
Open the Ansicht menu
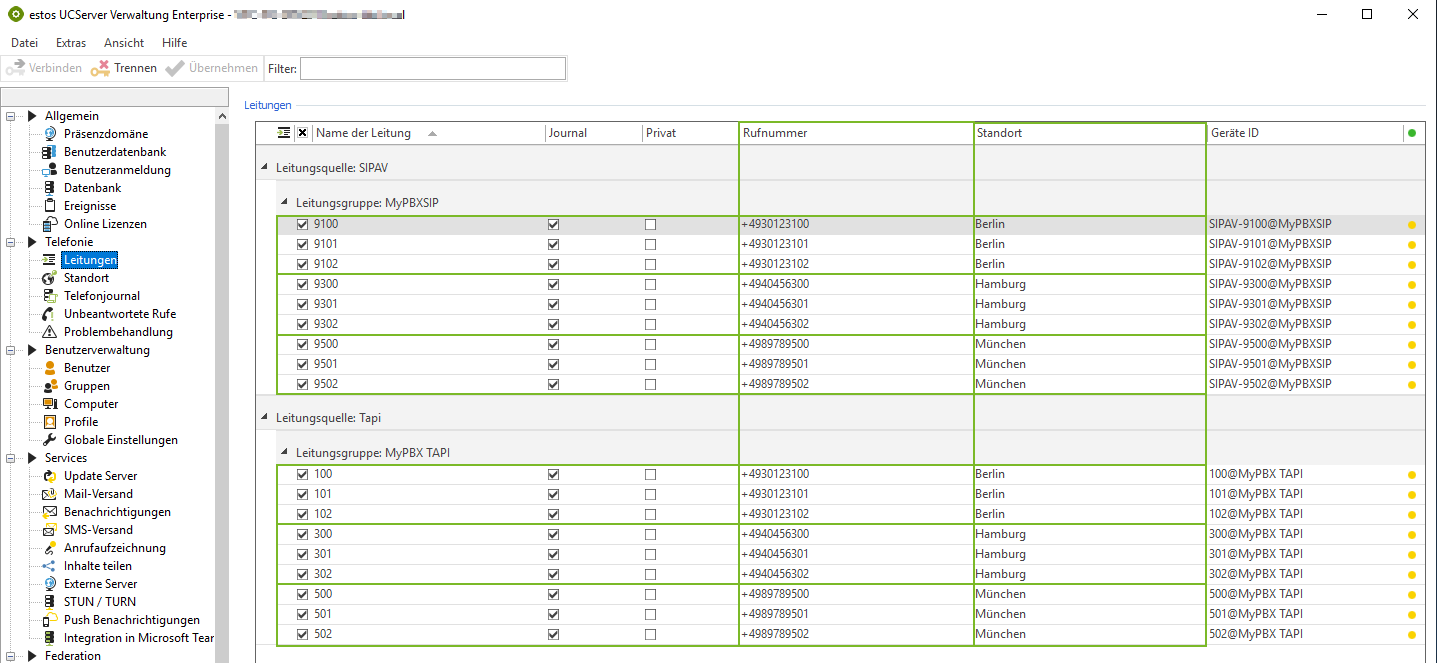coord(124,43)
